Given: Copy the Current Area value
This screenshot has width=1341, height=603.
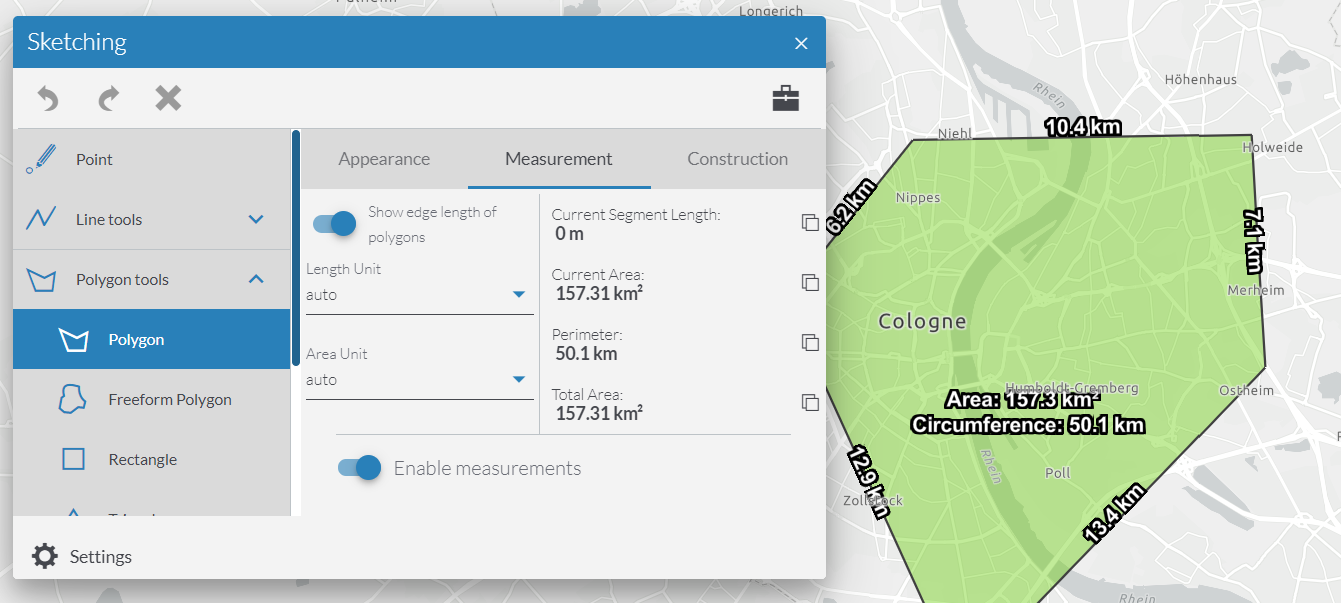Looking at the screenshot, I should tap(810, 282).
